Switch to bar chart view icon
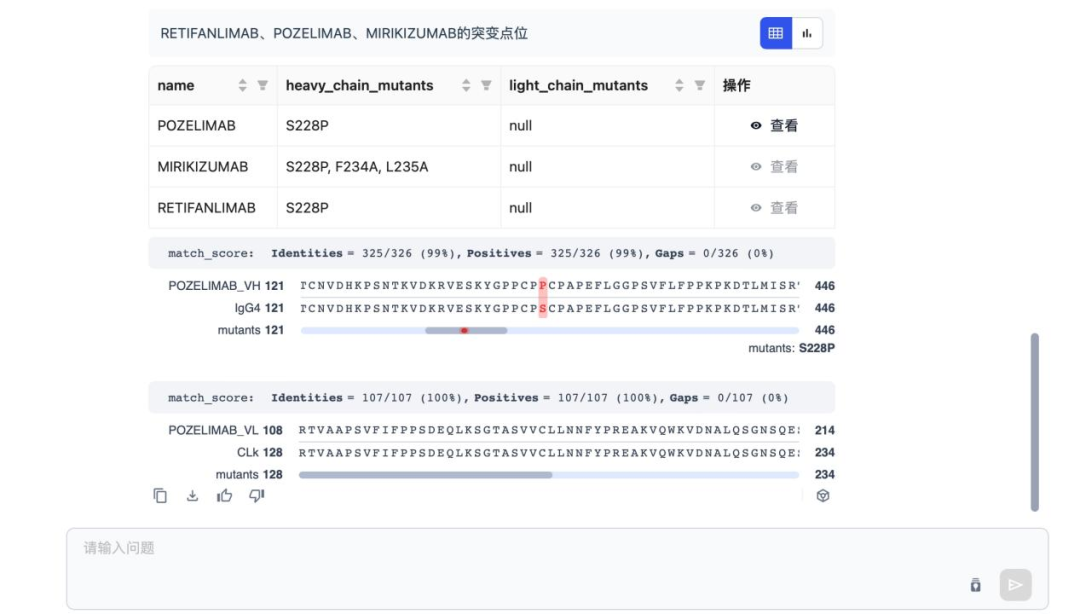This screenshot has height=614, width=1080. pyautogui.click(x=807, y=33)
